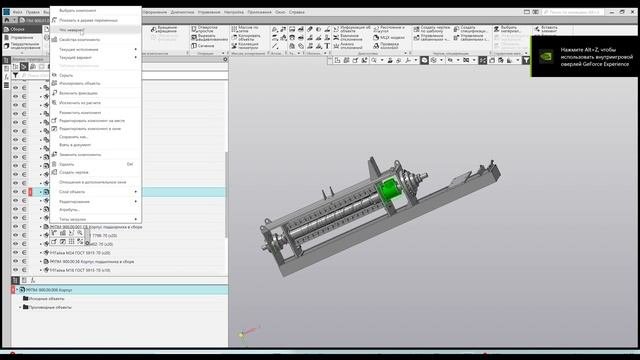Choose Что неверно? in context menu
The width and height of the screenshot is (640, 360).
96,30
